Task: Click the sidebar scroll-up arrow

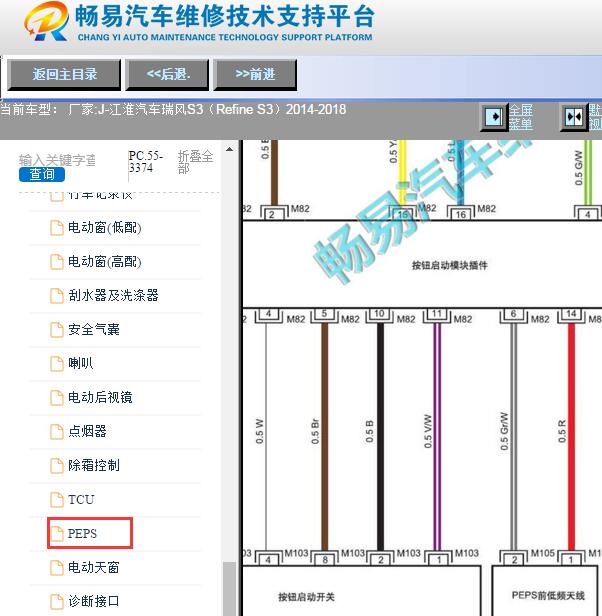Action: (x=229, y=150)
